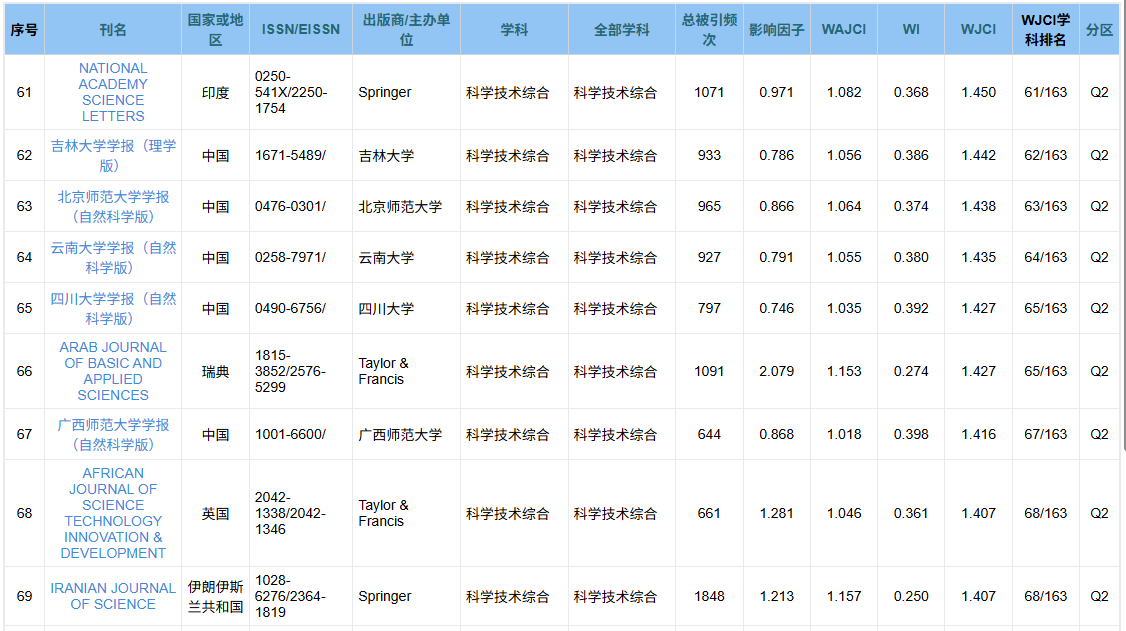Image resolution: width=1126 pixels, height=631 pixels.
Task: Open 云南大学学报（自然科学版）journal page
Action: (x=113, y=257)
